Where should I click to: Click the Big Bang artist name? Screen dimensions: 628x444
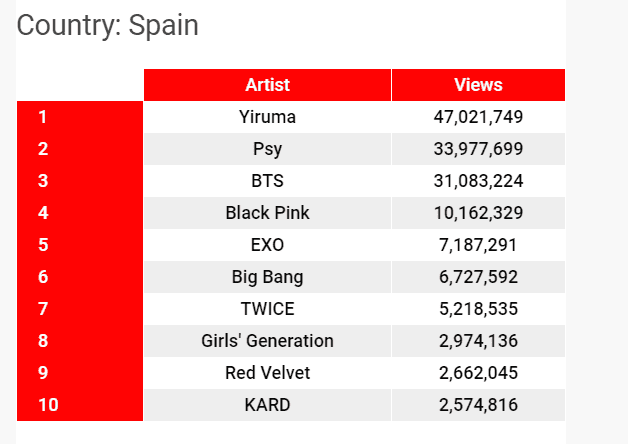click(x=267, y=277)
